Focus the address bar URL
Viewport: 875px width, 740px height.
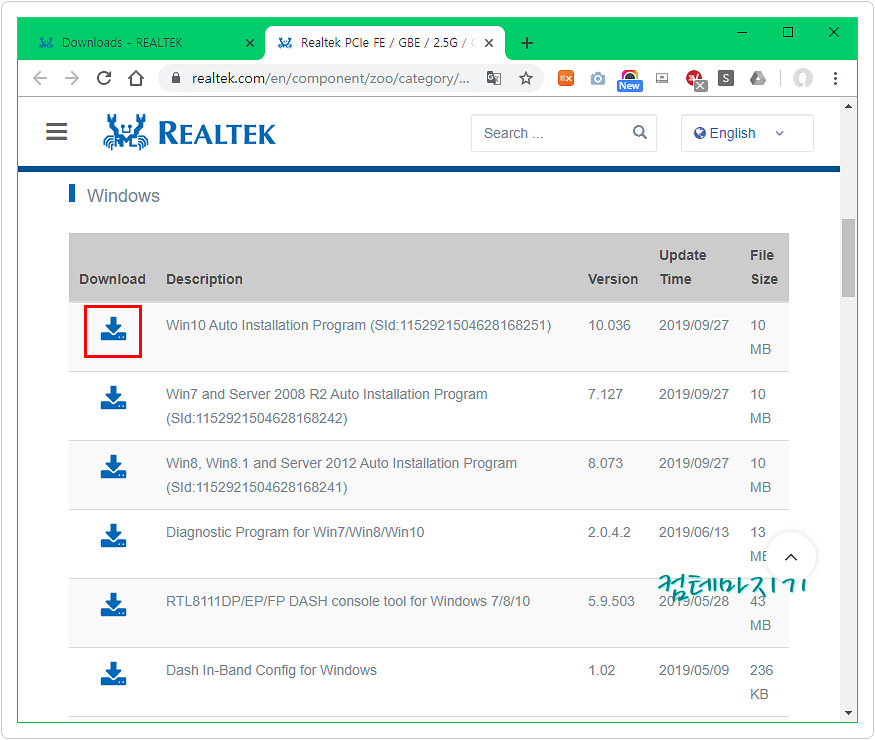[x=330, y=78]
